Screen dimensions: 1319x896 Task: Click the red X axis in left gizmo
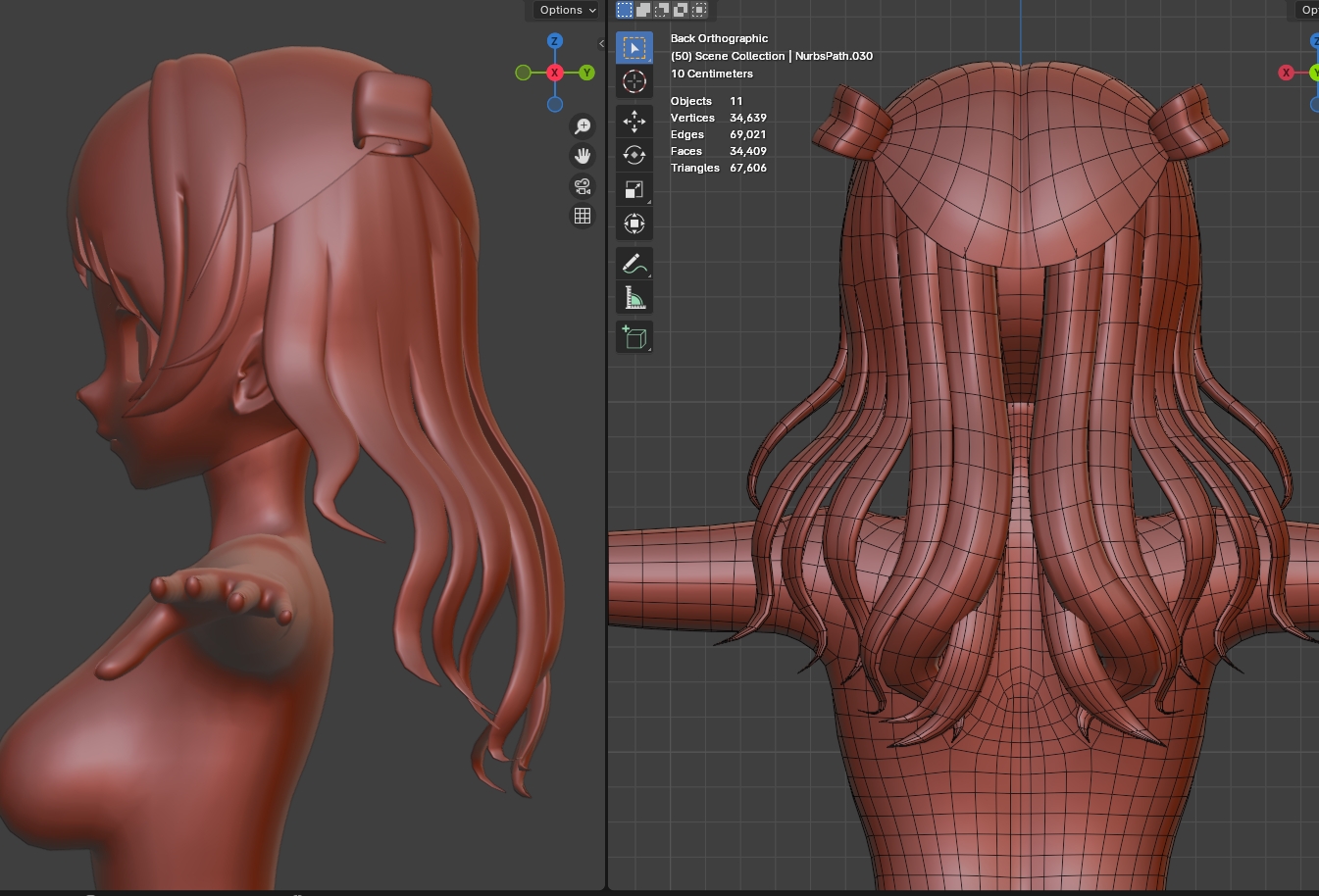555,73
